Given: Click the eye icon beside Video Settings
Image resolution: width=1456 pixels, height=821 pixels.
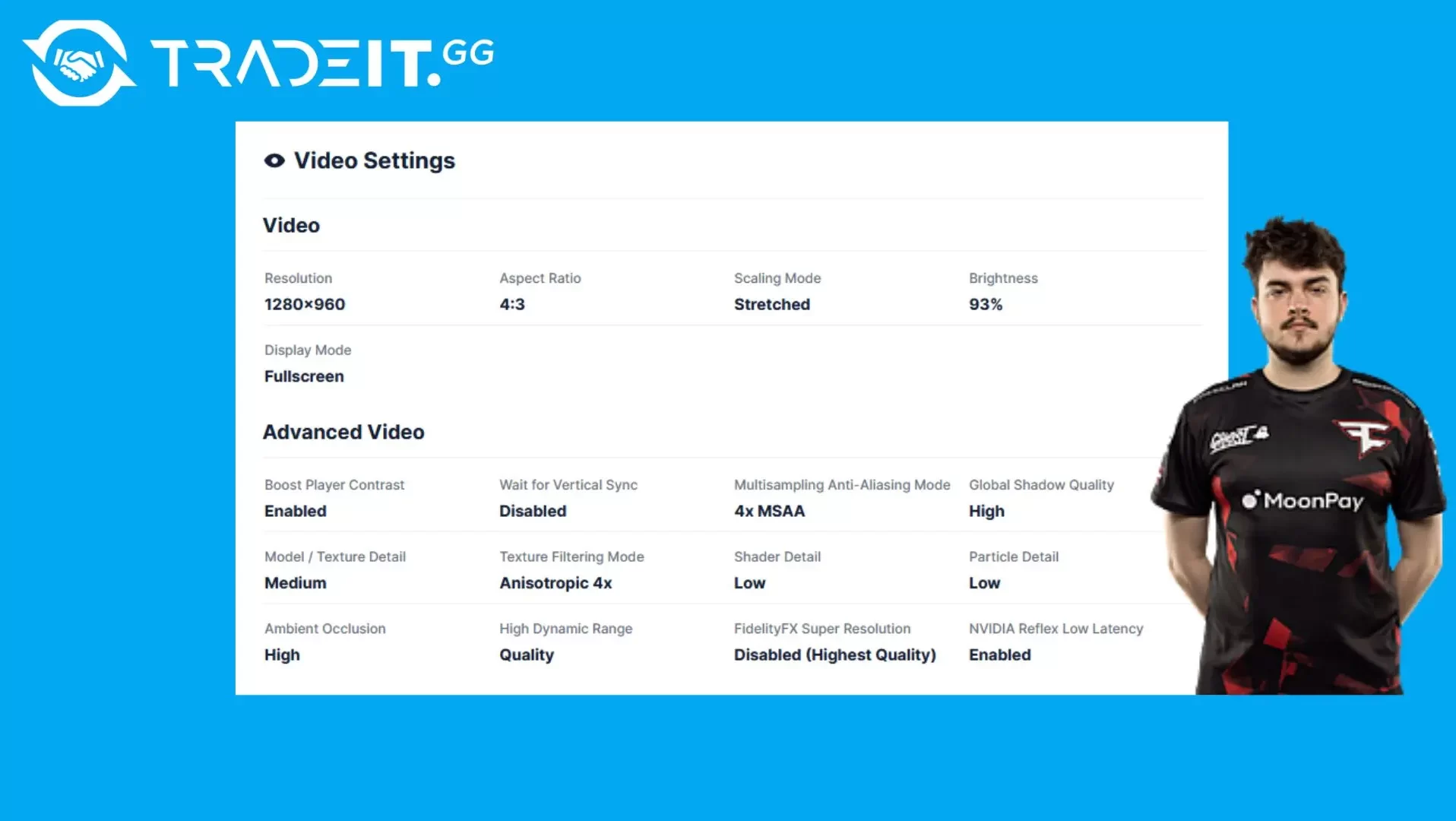Looking at the screenshot, I should tap(274, 160).
